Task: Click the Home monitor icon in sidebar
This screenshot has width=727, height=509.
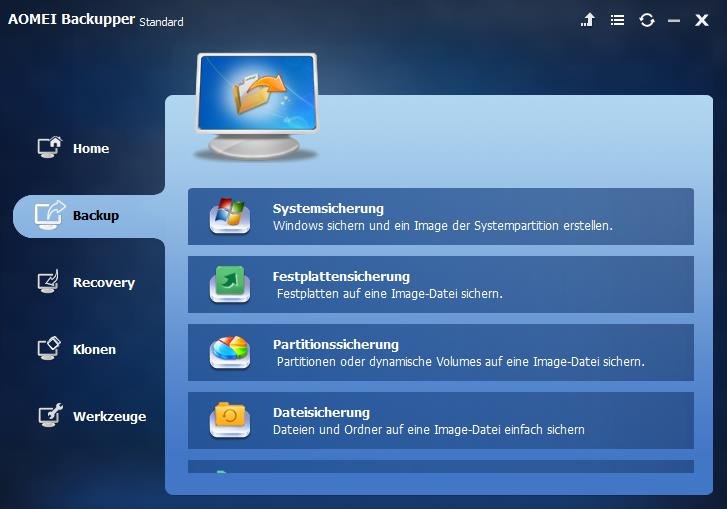Action: pos(50,147)
